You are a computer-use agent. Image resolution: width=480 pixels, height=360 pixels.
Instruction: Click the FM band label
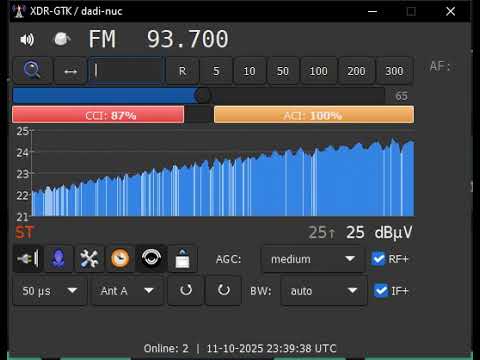102,39
